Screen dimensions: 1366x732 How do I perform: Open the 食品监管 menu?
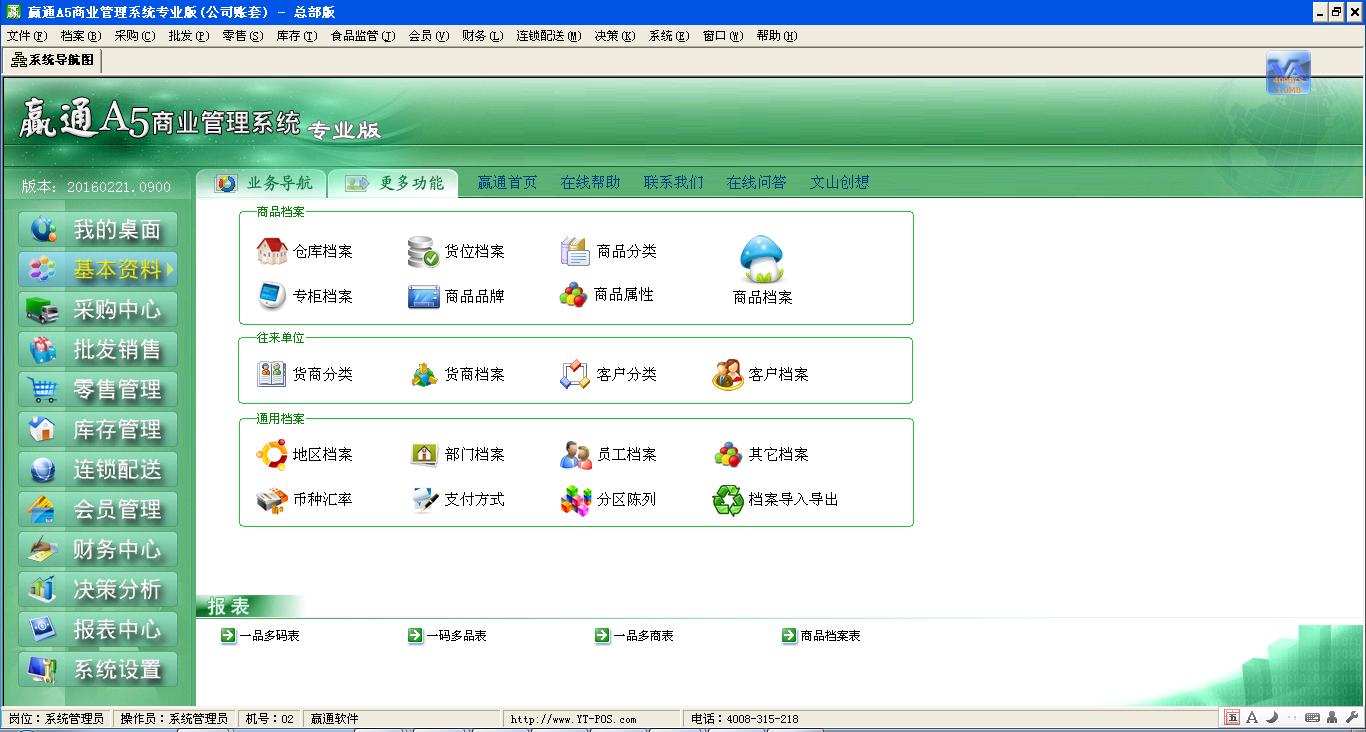point(363,35)
